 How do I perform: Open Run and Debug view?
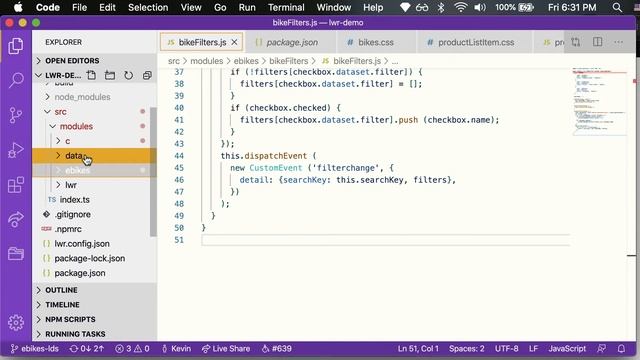tap(16, 150)
